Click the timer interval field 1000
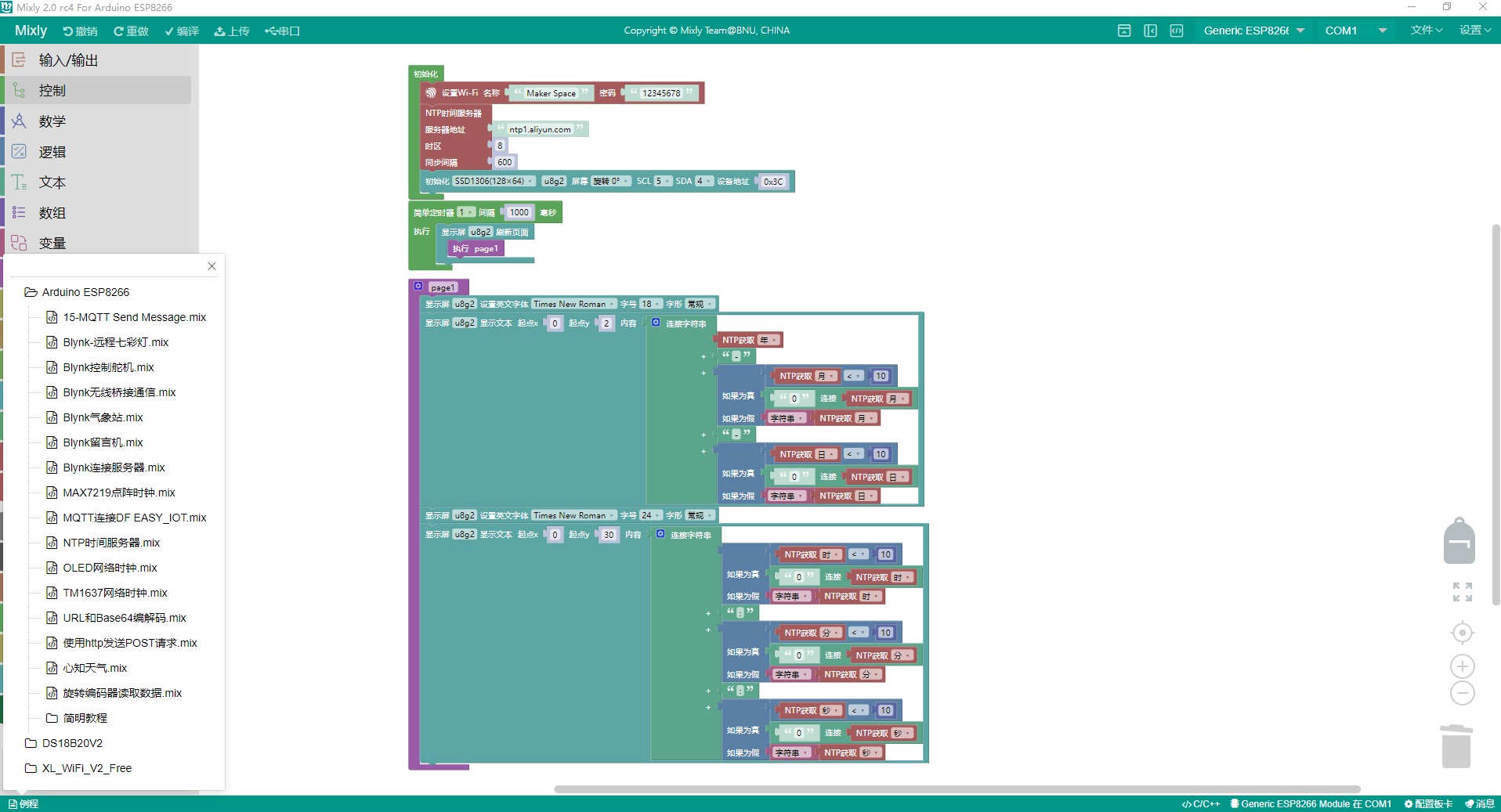The width and height of the screenshot is (1501, 812). pyautogui.click(x=519, y=212)
